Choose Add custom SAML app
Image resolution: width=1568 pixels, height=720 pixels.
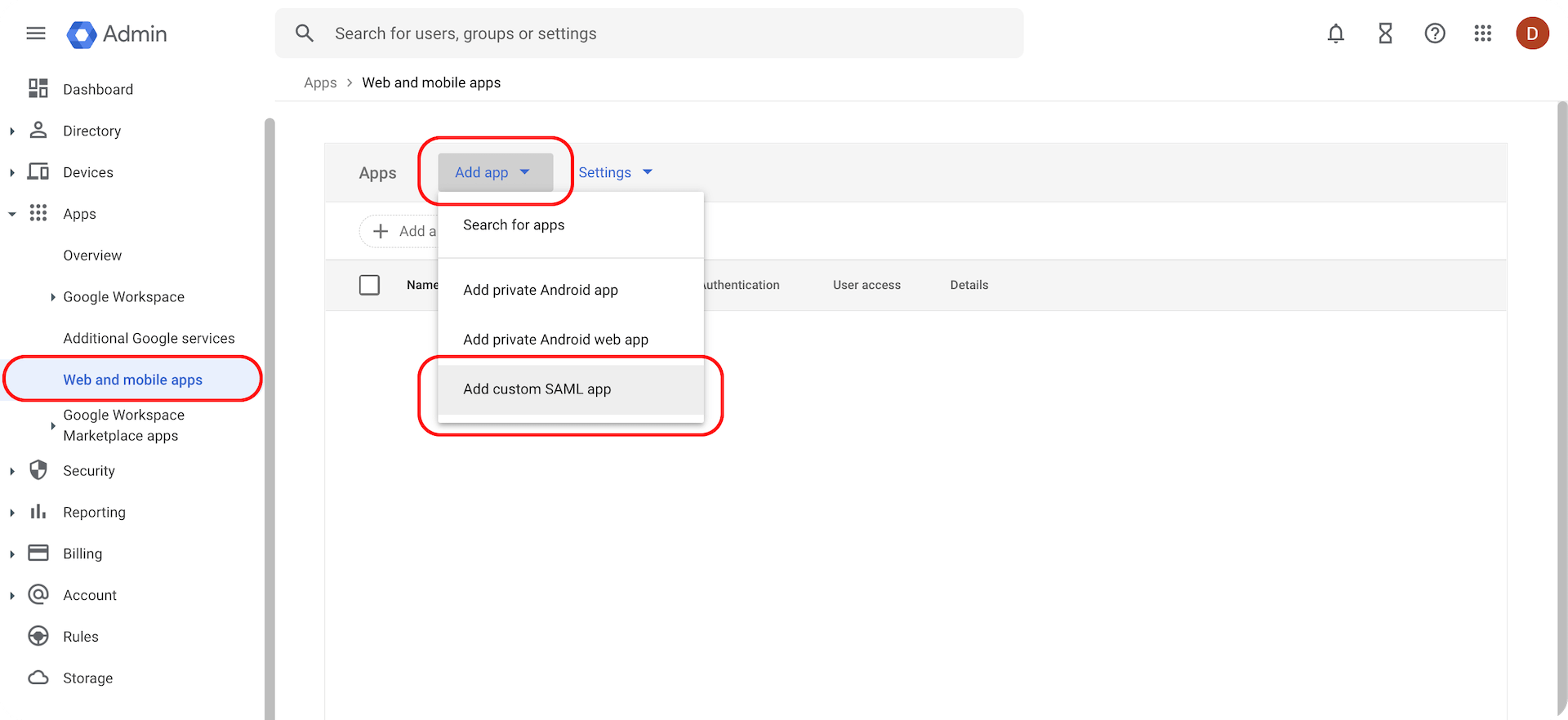(570, 389)
